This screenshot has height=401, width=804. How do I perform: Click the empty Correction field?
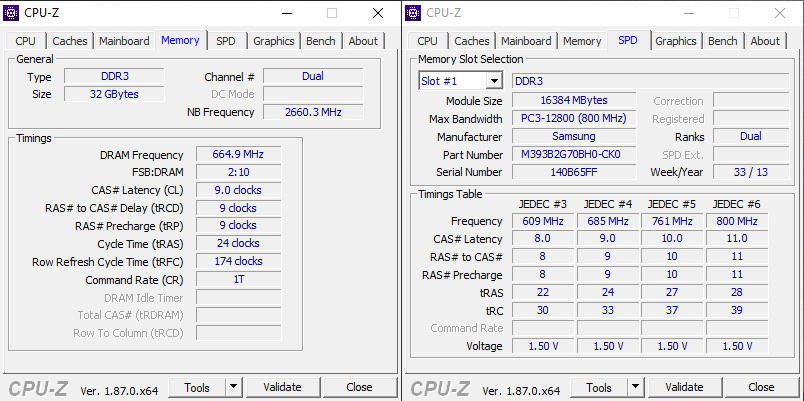751,101
